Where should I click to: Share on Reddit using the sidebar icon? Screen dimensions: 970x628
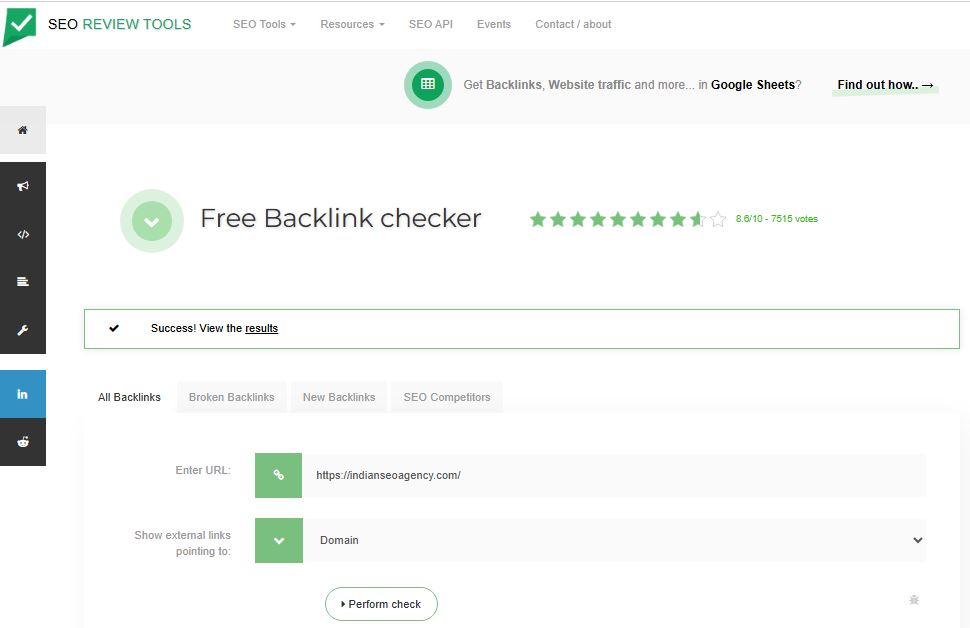22,442
